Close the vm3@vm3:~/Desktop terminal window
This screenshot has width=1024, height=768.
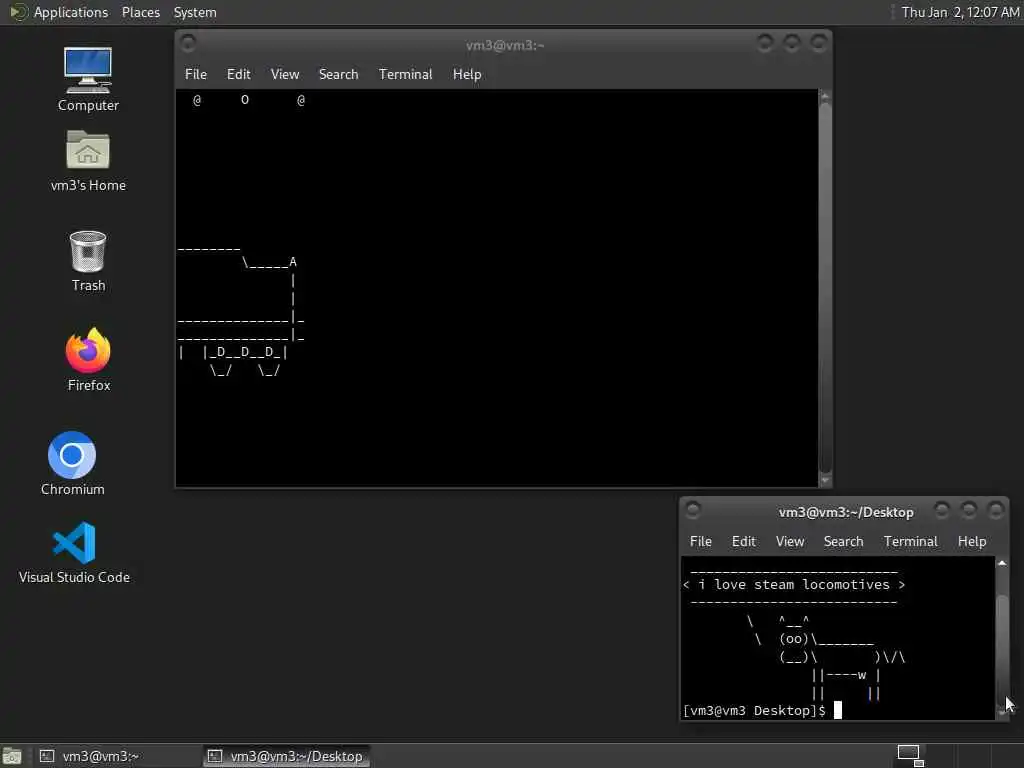pos(995,509)
